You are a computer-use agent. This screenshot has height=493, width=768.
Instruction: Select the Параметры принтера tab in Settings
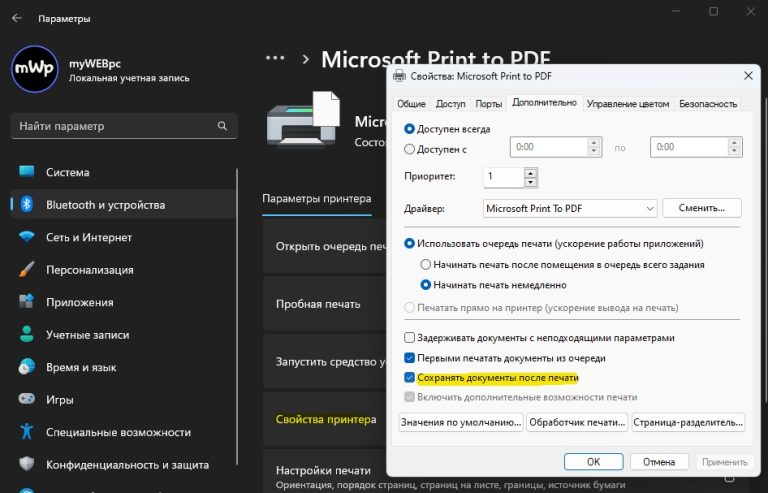pyautogui.click(x=317, y=199)
